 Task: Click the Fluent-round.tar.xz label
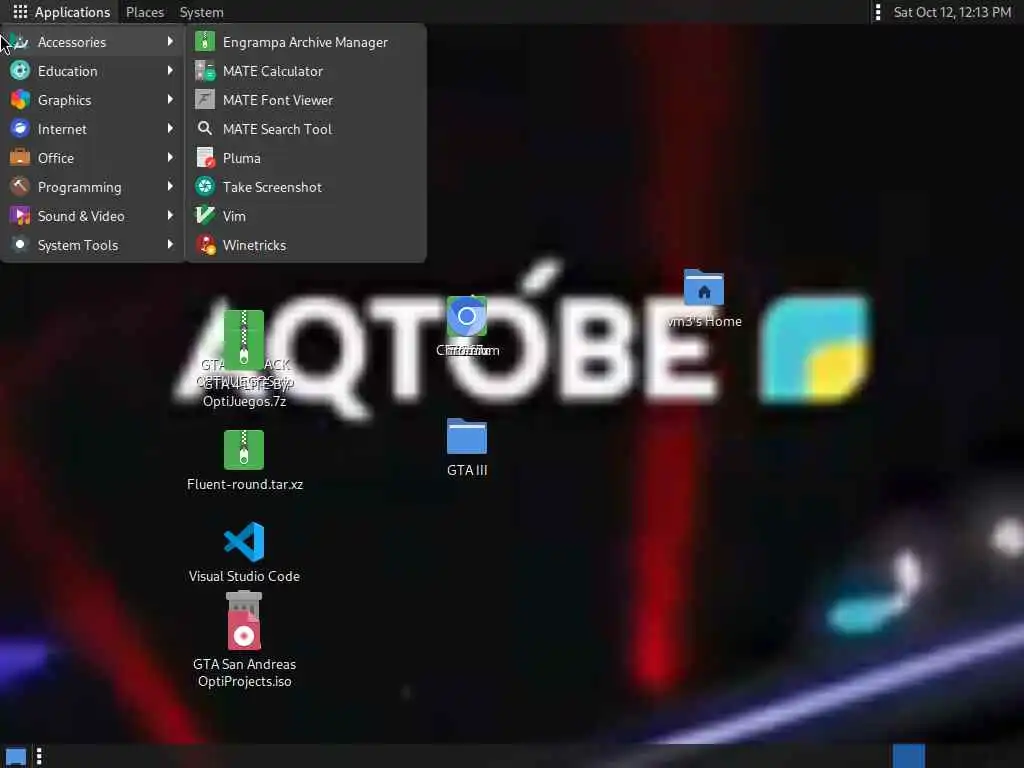click(245, 484)
